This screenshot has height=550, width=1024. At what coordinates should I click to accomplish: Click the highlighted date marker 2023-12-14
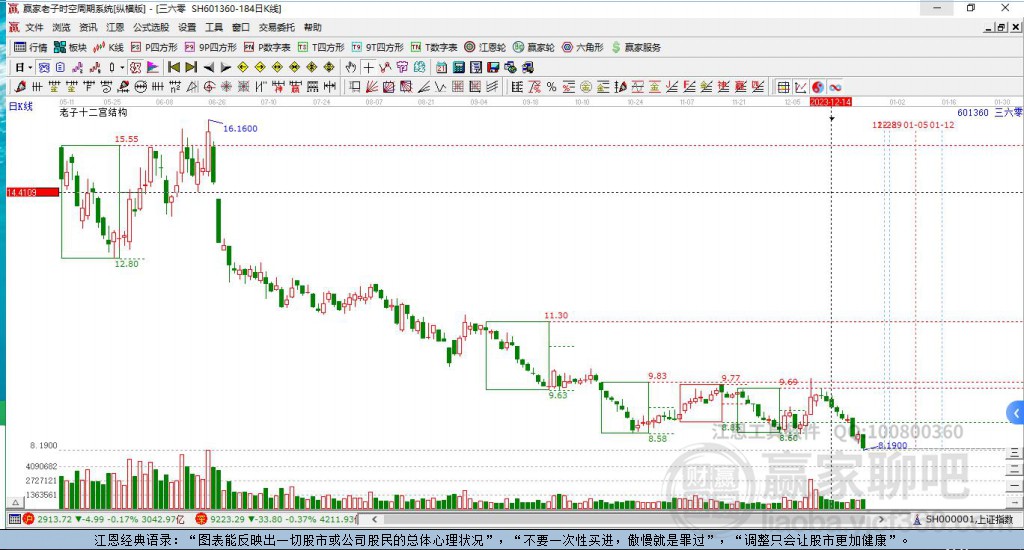[830, 102]
